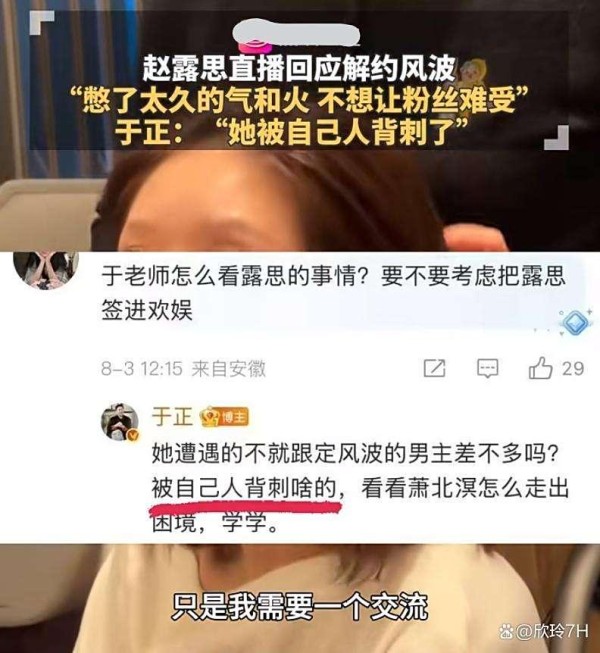Open the commenter's profile avatar
This screenshot has height=653, width=600.
46,269
